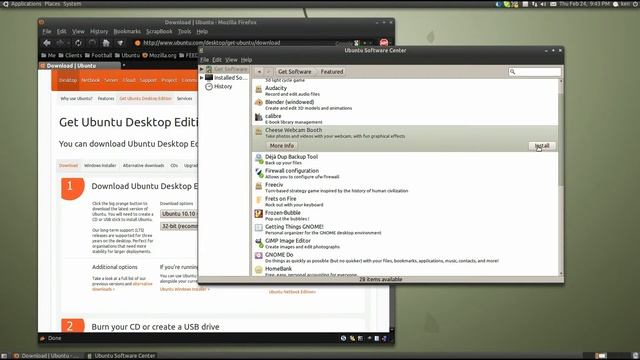The image size is (640, 360).
Task: Click the Netbook link in Ubuntu site header
Action: [x=90, y=80]
